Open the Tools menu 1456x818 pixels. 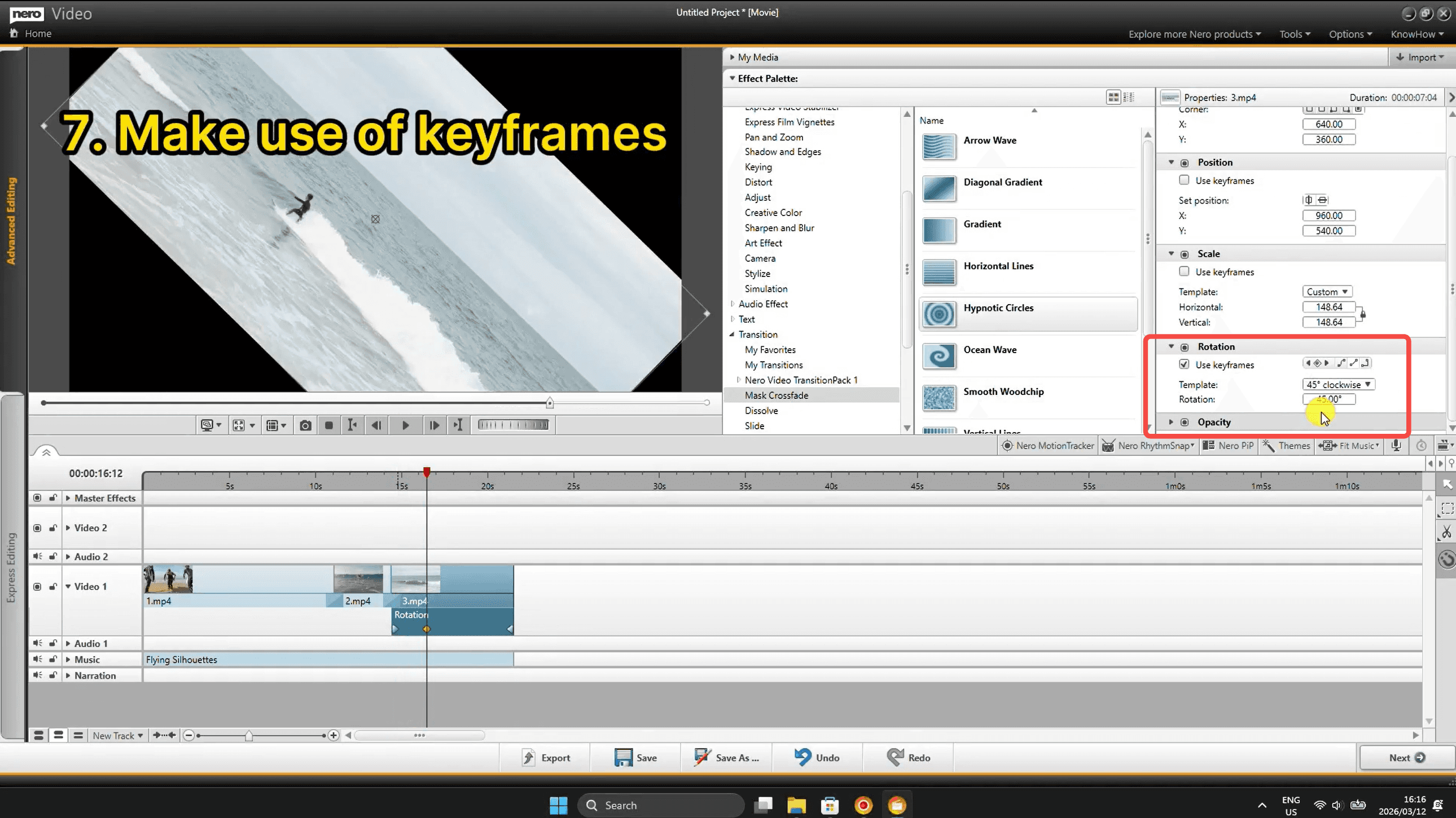(1295, 34)
